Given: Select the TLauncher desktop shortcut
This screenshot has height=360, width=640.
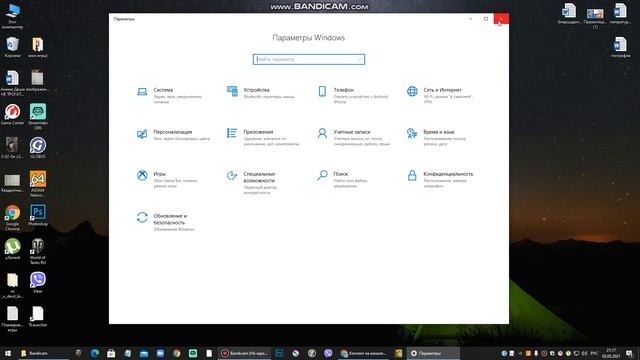Looking at the screenshot, I should (38, 316).
